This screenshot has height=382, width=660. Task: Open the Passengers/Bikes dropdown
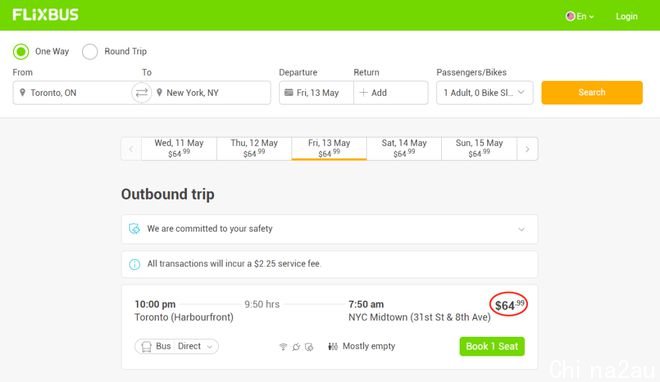[x=484, y=93]
